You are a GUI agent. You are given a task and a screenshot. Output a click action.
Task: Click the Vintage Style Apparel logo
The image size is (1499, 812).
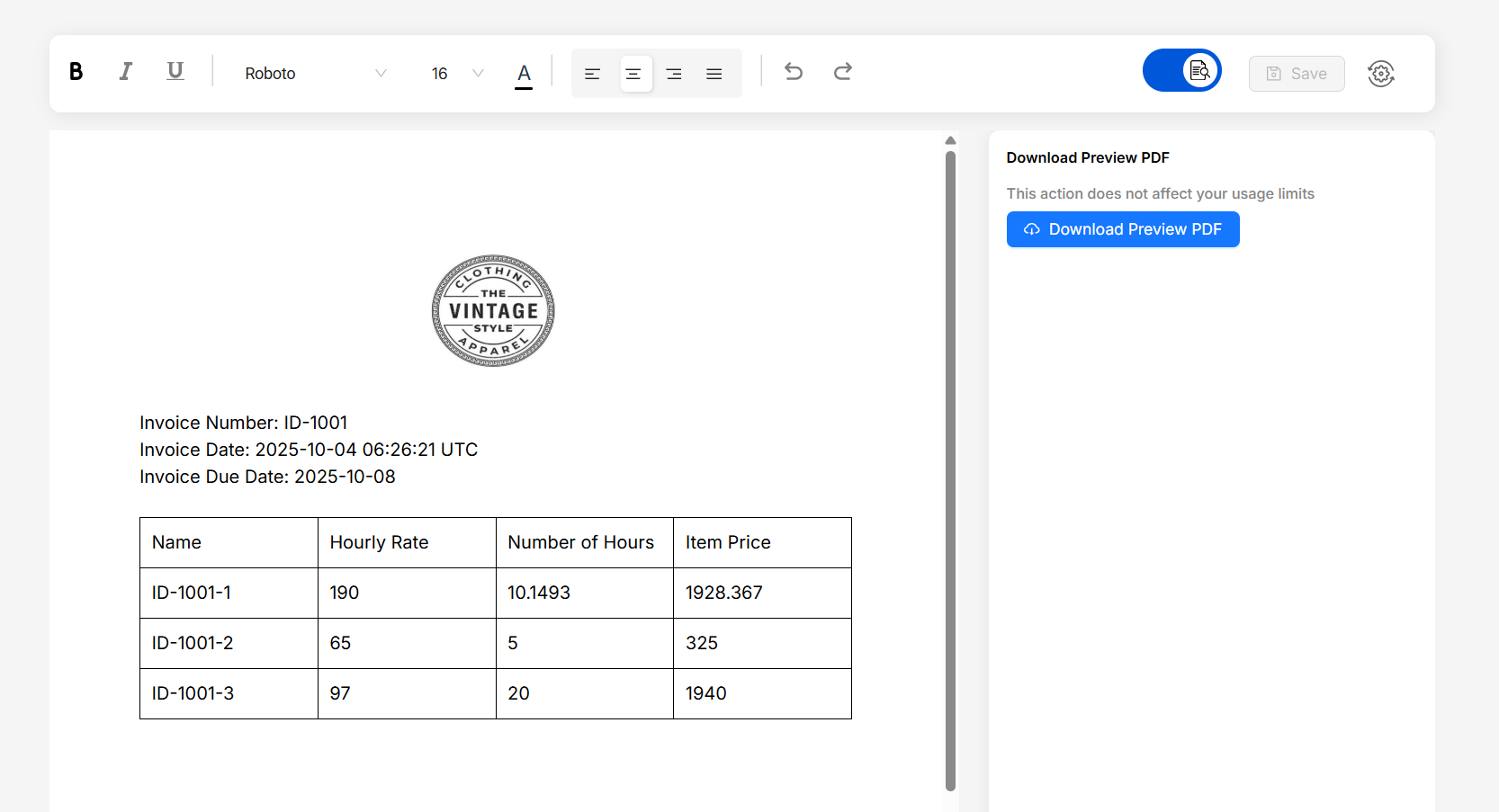[x=493, y=311]
